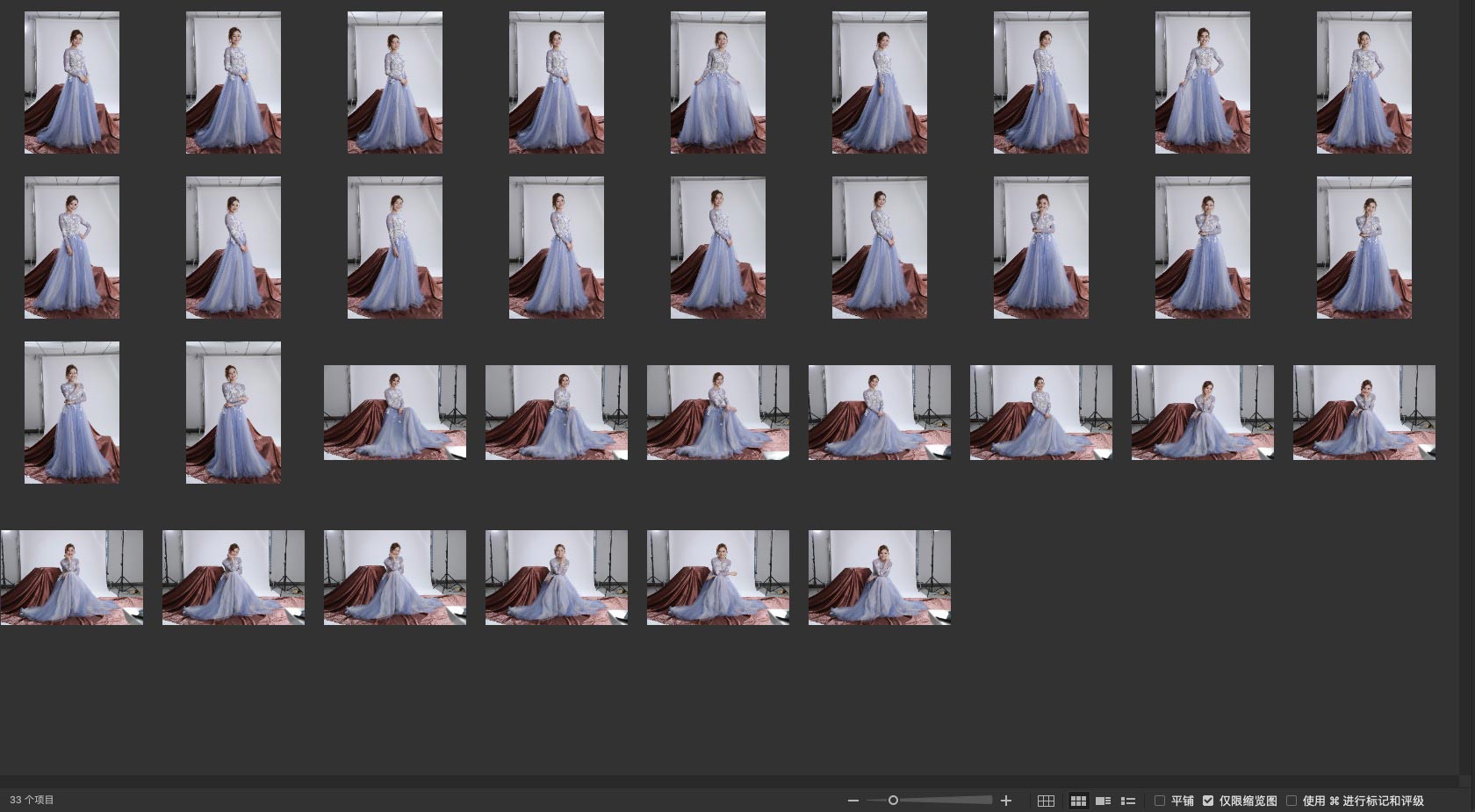Switch to thumbnail grid view
Image resolution: width=1475 pixels, height=812 pixels.
tap(1078, 801)
